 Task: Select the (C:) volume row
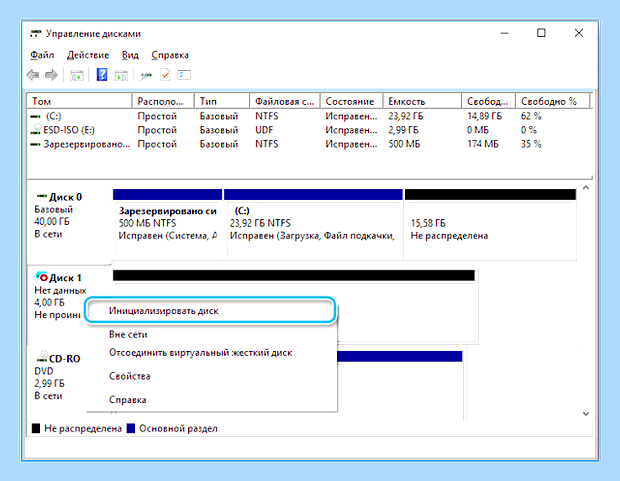[309, 116]
